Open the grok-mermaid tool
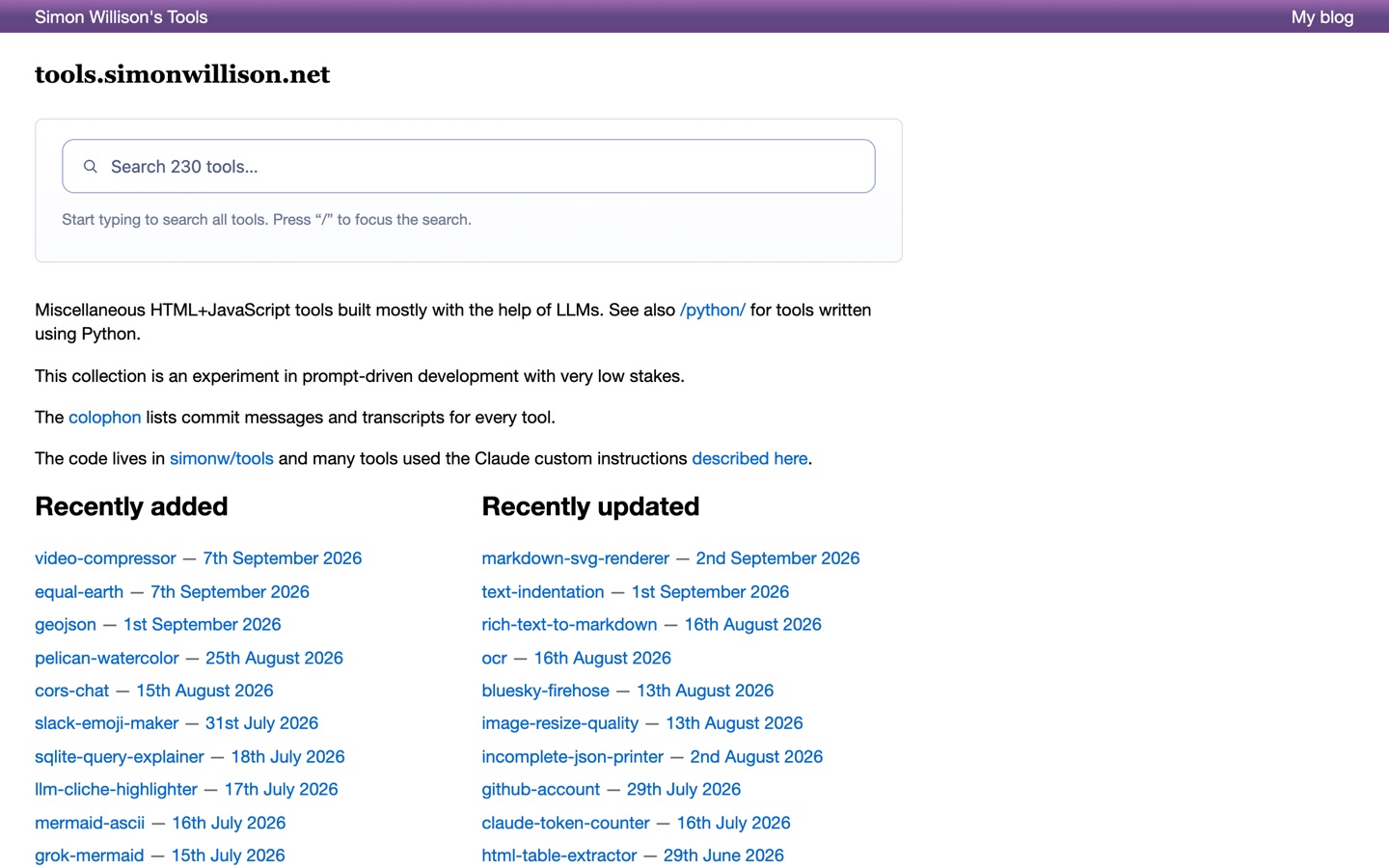The height and width of the screenshot is (868, 1389). coord(90,856)
